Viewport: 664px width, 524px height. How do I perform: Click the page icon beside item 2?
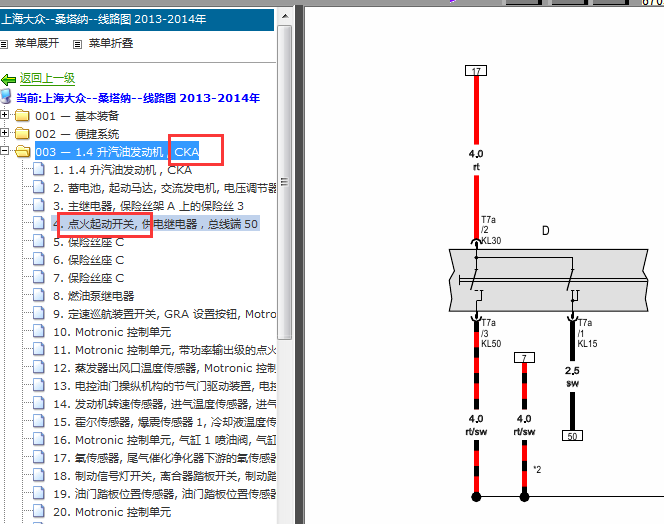(x=39, y=187)
